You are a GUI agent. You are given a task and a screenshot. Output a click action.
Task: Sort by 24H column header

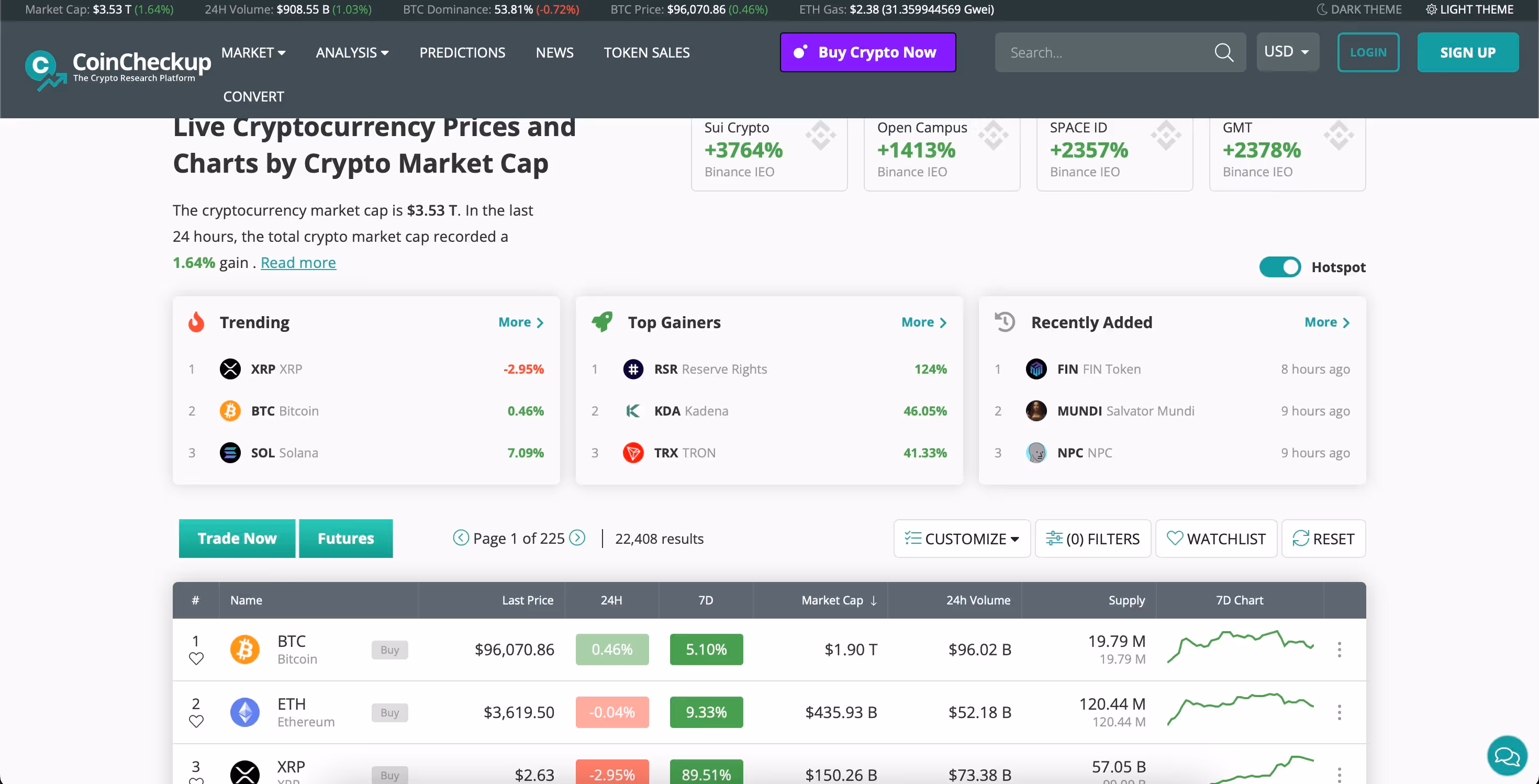click(611, 600)
